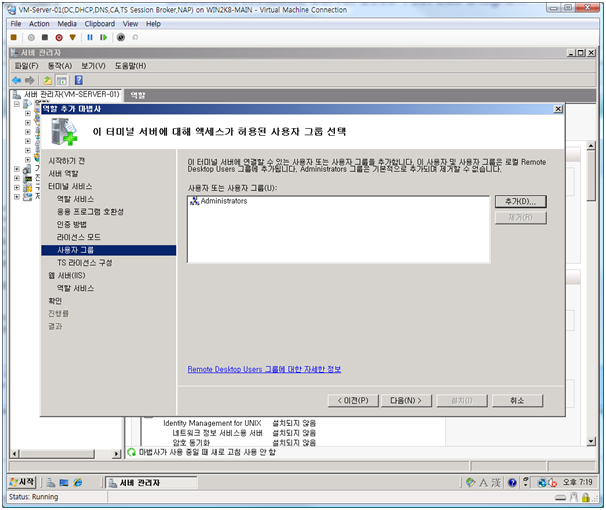Click the green Reset VM icon

click(103, 37)
